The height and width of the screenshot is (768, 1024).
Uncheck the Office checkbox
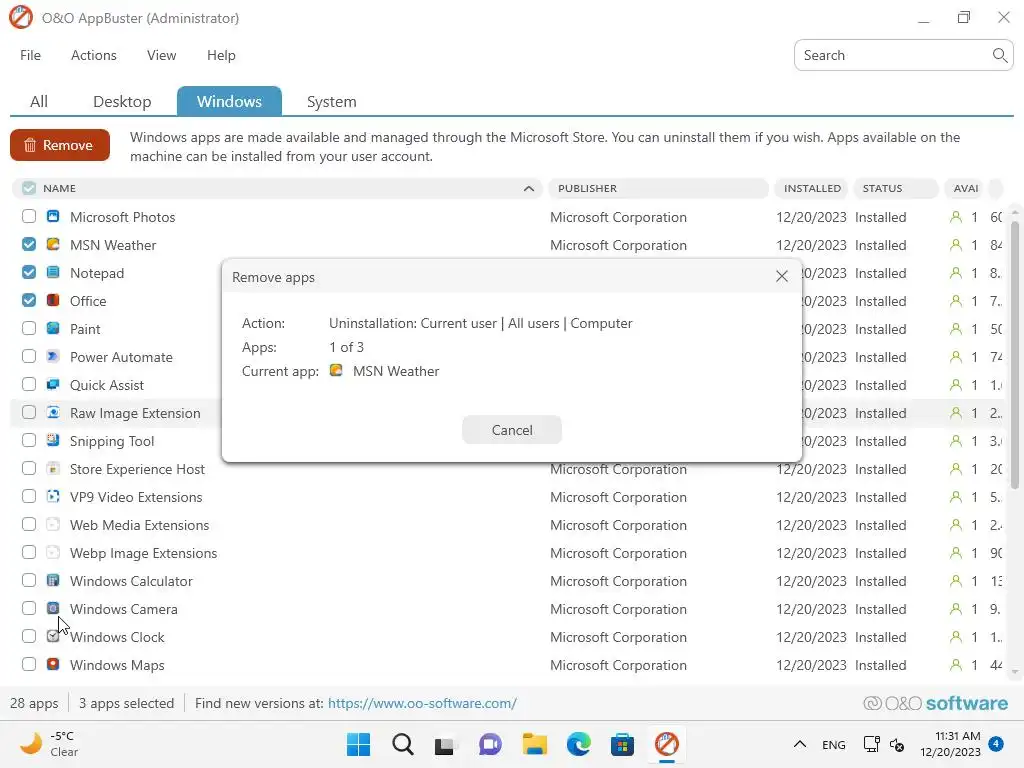coord(29,300)
